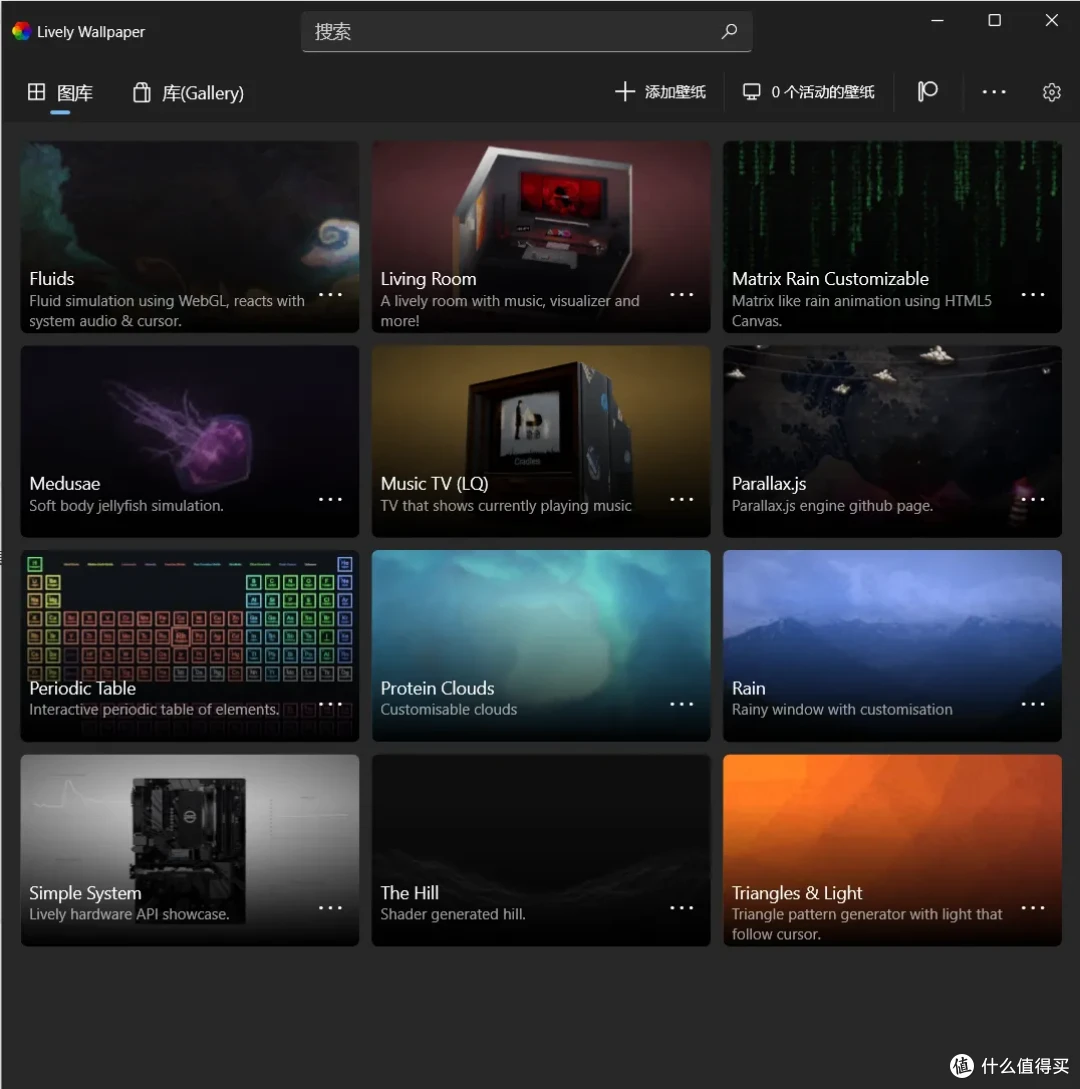Open more options for The Hill wallpaper
Viewport: 1080px width, 1089px height.
[x=681, y=908]
